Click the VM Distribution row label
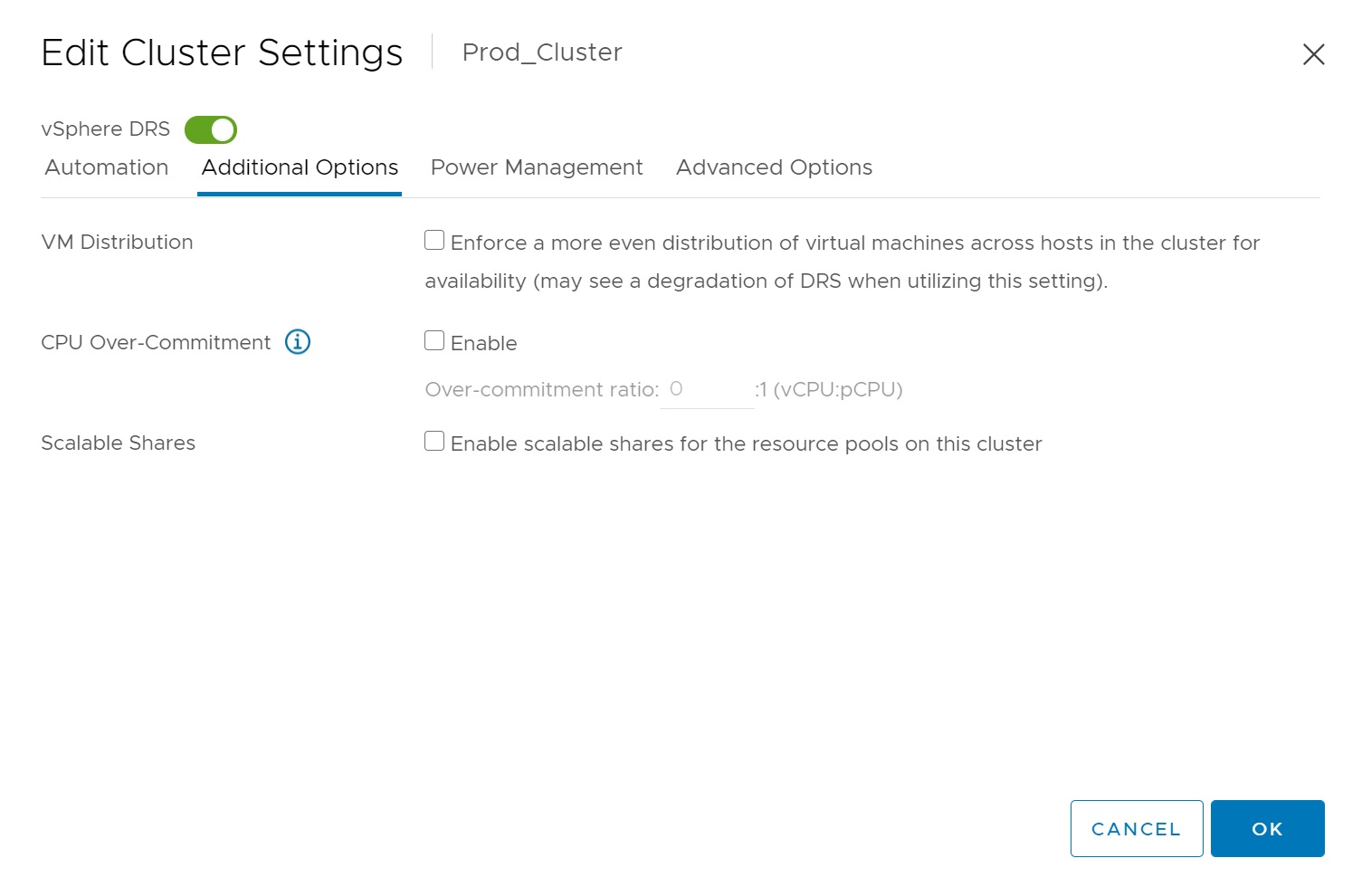Screen dimensions: 1362x896 tap(117, 243)
